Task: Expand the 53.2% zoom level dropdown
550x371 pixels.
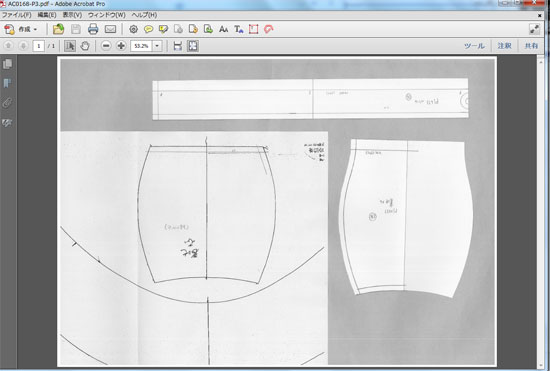Action: [157, 46]
